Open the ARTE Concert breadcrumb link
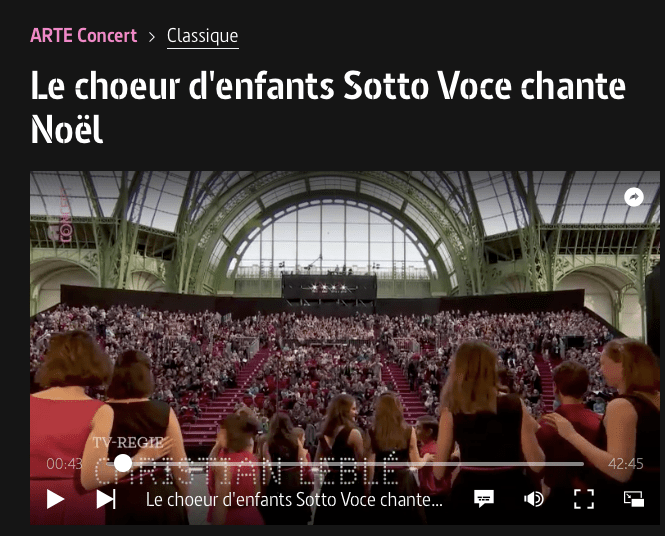This screenshot has width=665, height=536. click(84, 36)
